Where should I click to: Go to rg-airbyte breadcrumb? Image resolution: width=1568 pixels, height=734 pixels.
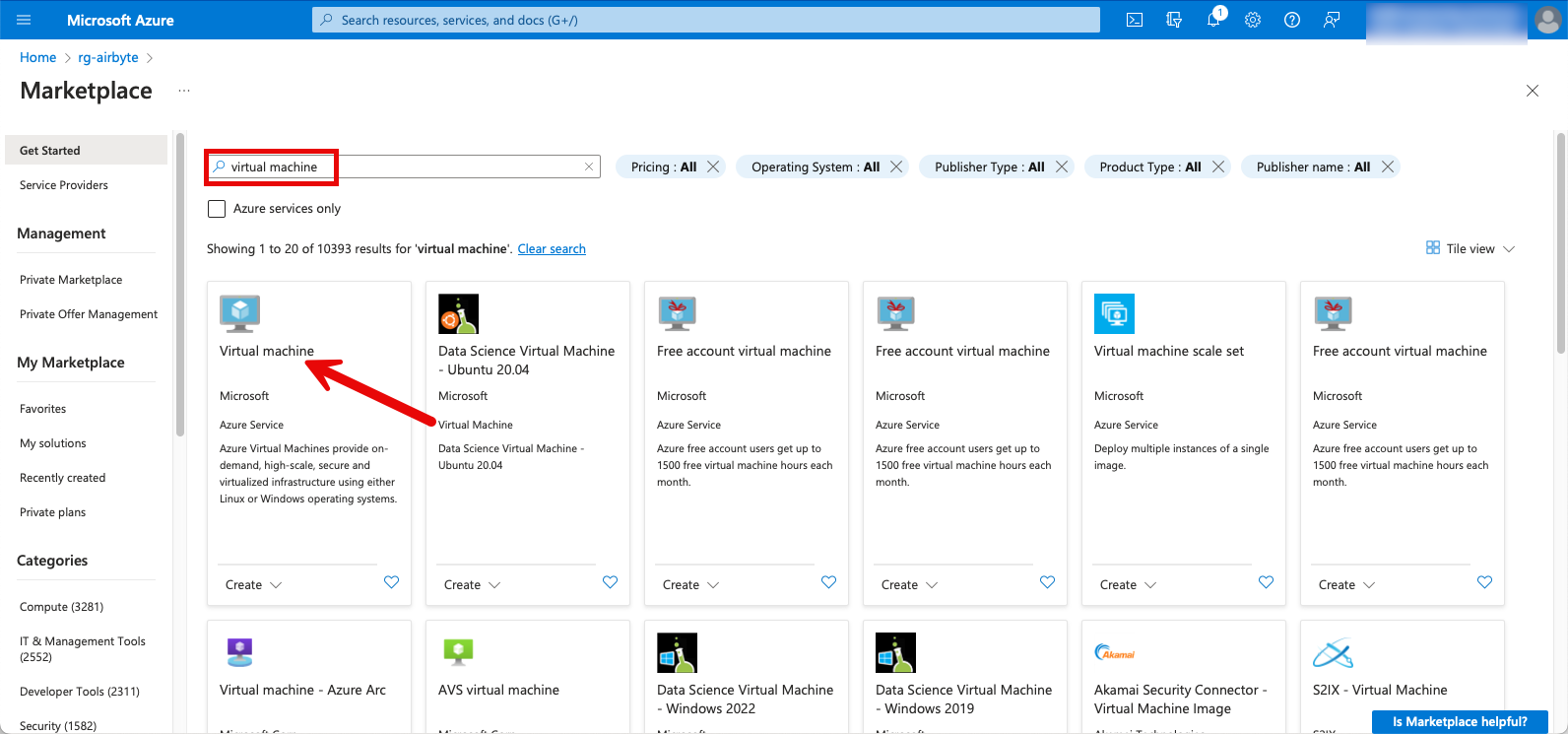(x=108, y=57)
